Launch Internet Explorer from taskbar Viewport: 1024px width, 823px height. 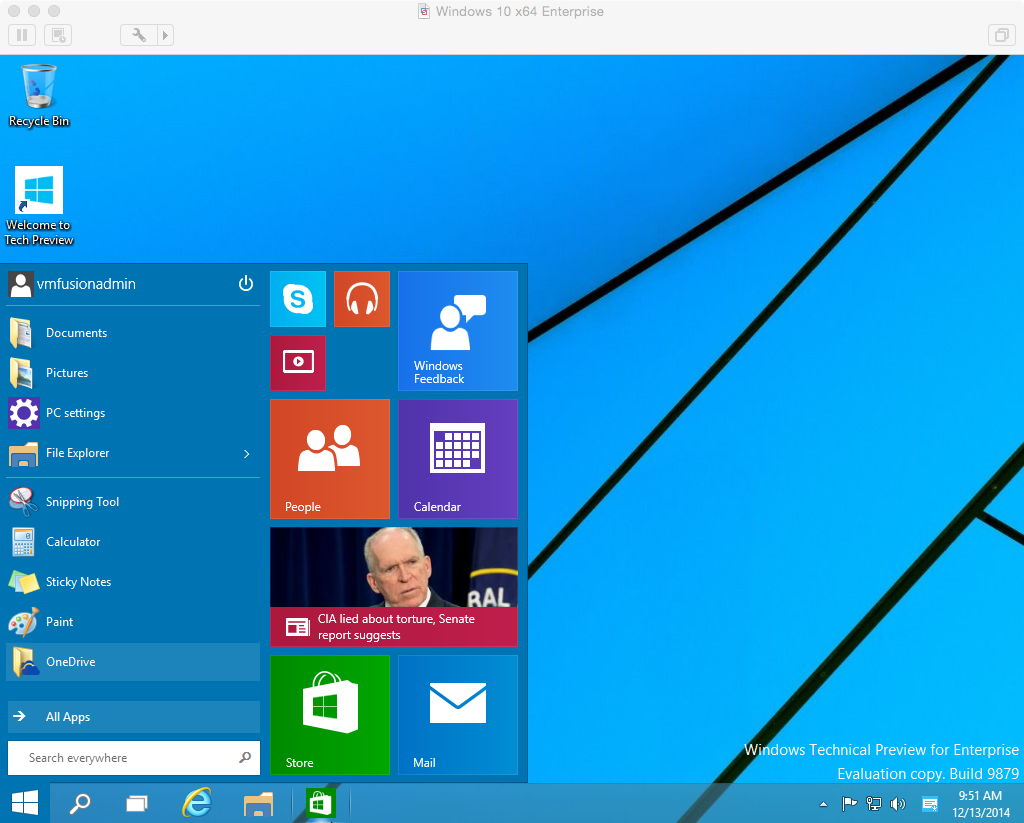pos(197,803)
